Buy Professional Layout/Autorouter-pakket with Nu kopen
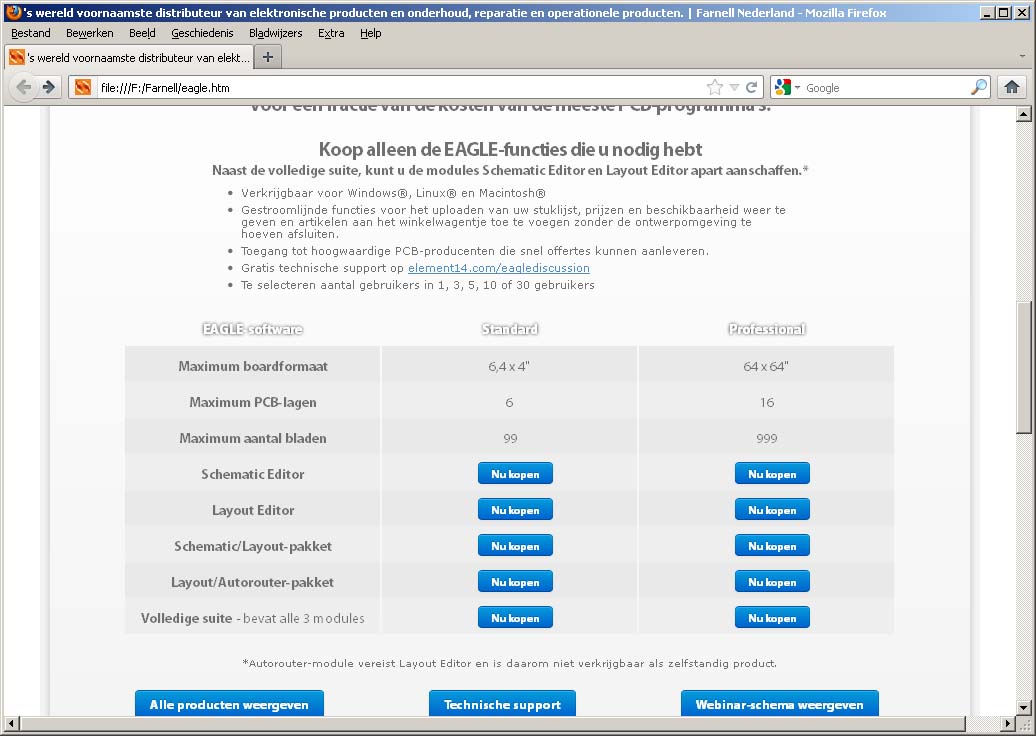 [772, 582]
